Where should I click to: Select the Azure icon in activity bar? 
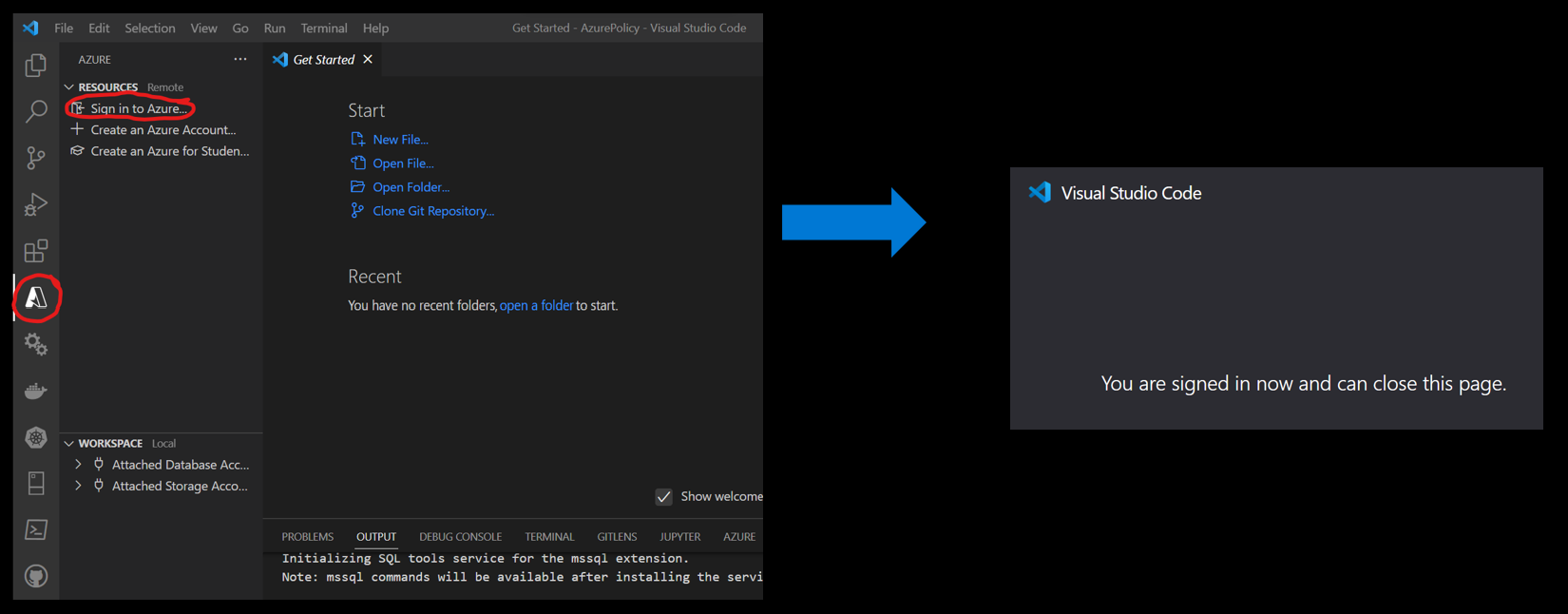[x=36, y=297]
